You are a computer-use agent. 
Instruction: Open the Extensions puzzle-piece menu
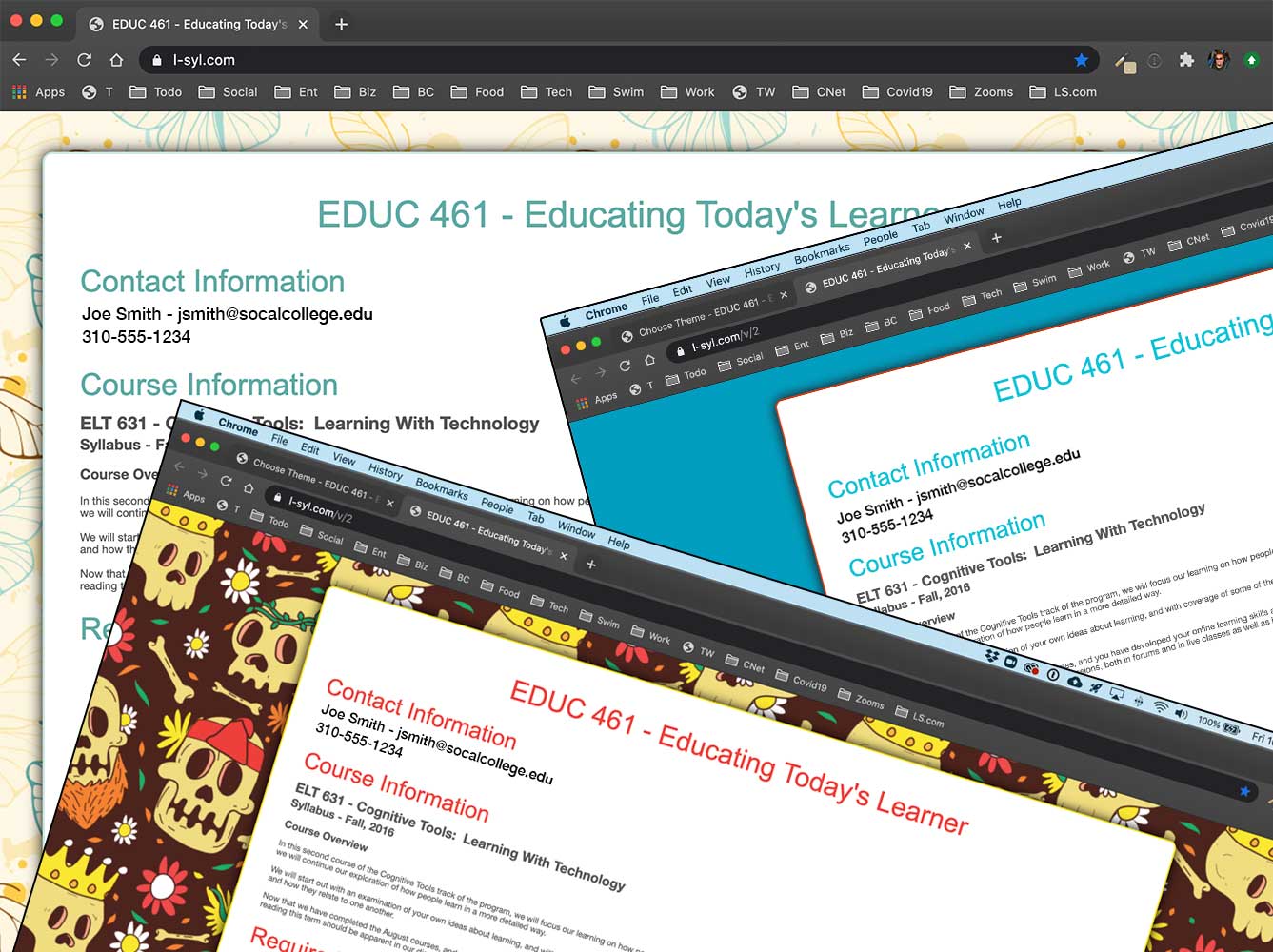(x=1185, y=60)
